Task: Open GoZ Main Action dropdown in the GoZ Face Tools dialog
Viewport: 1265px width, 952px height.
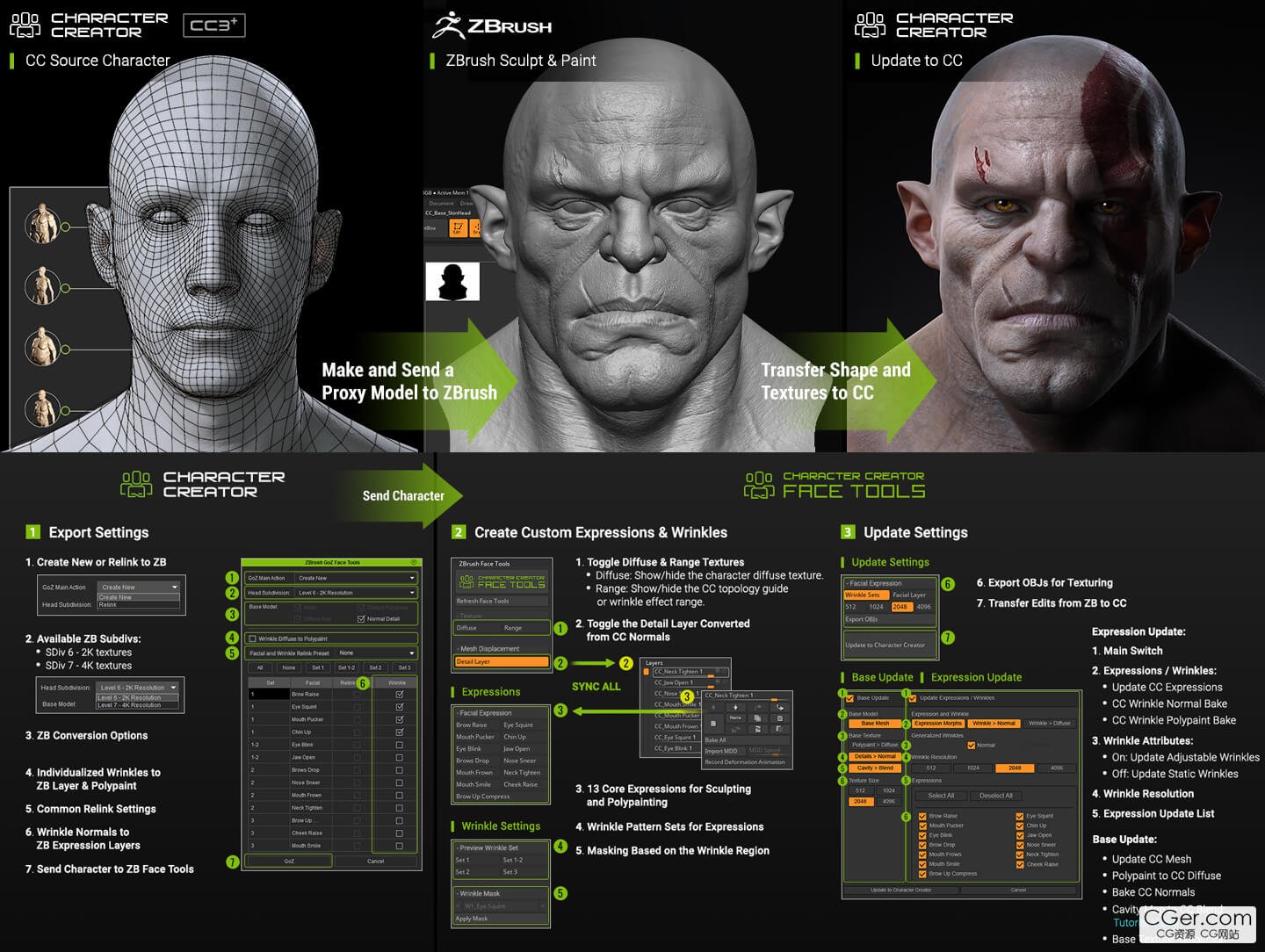Action: (356, 578)
